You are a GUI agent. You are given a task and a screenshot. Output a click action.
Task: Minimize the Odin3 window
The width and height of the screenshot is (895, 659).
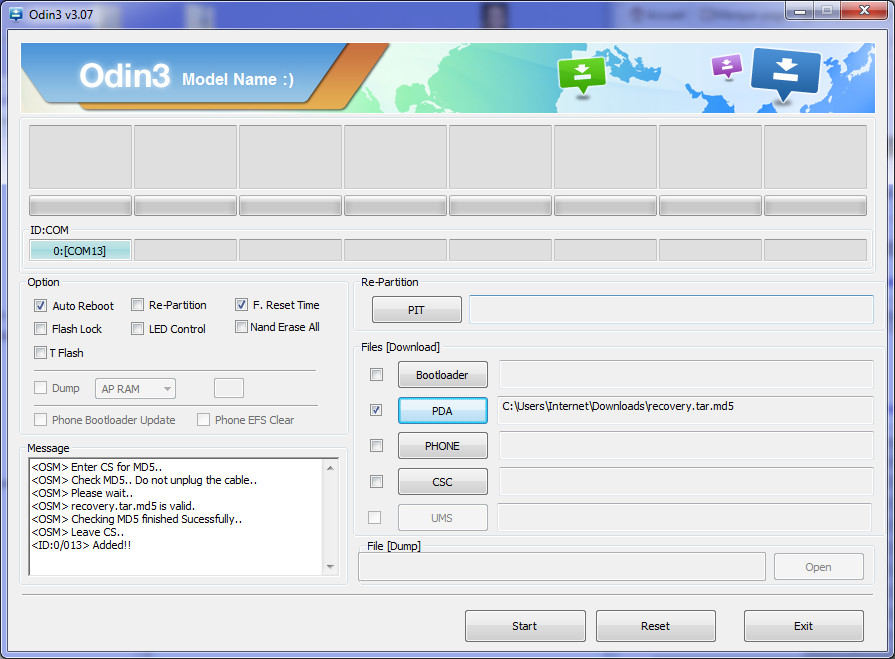(800, 10)
